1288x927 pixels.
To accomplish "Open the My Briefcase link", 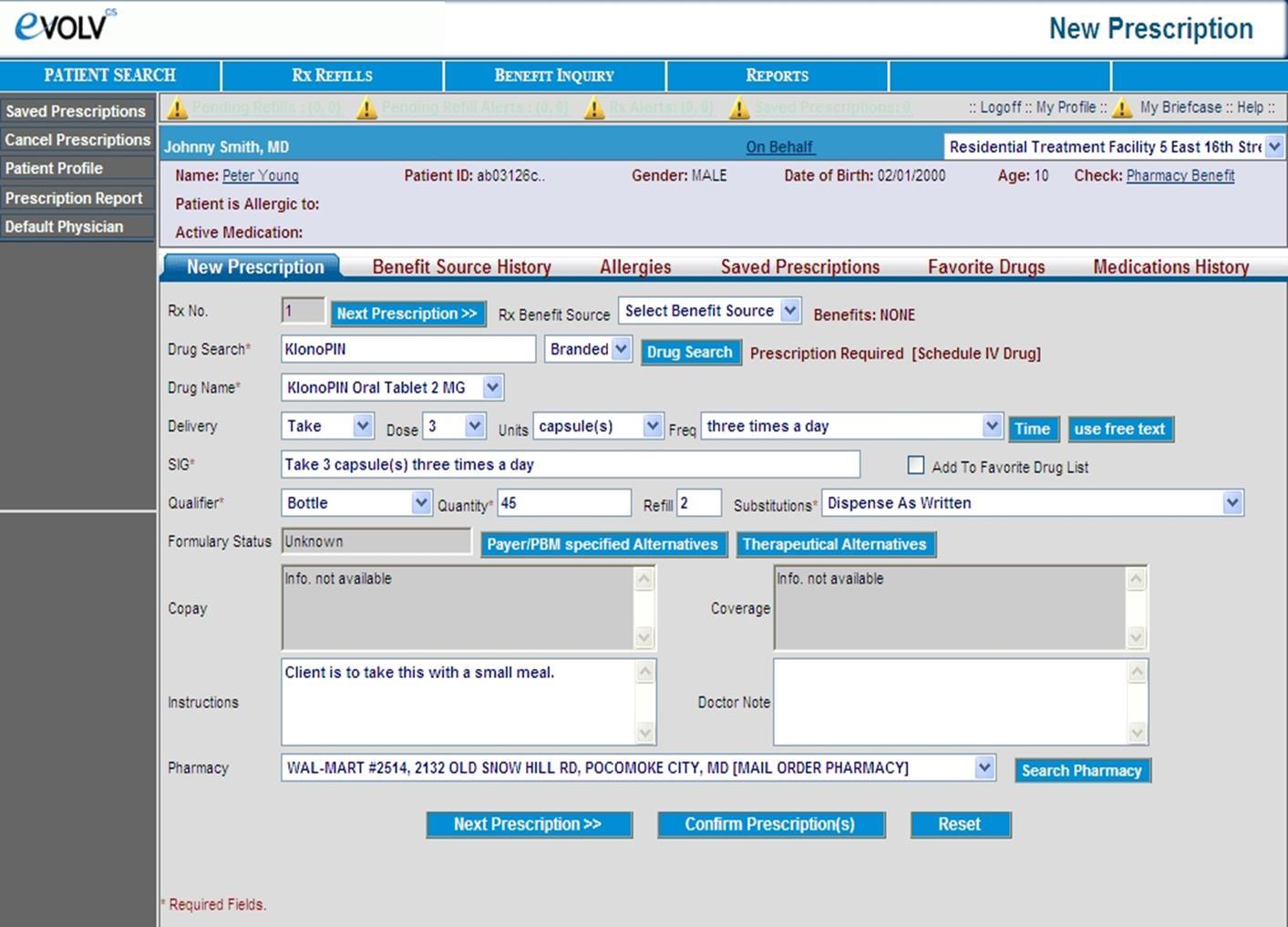I will click(1181, 108).
